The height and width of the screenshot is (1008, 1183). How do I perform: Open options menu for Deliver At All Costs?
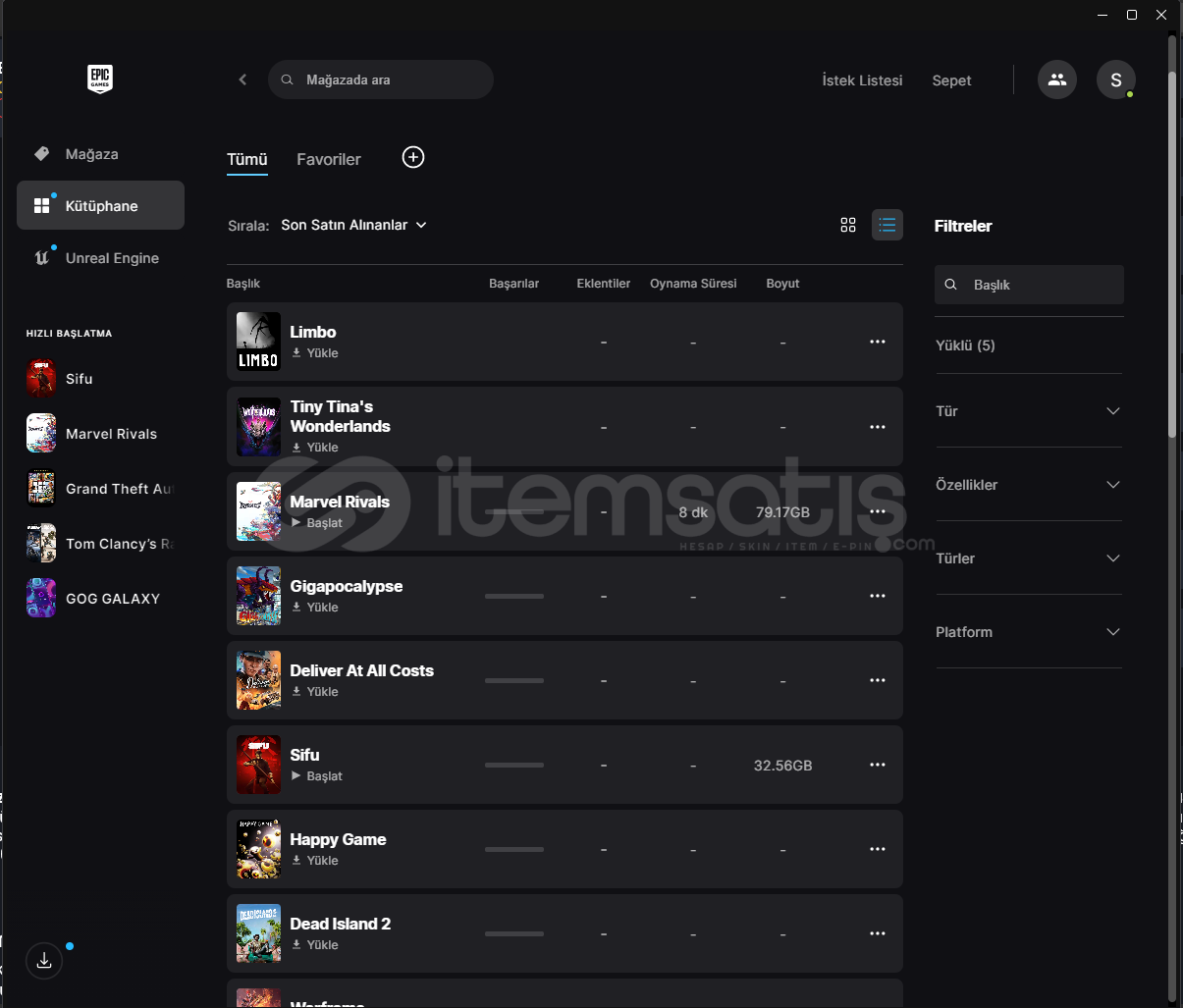click(x=878, y=680)
